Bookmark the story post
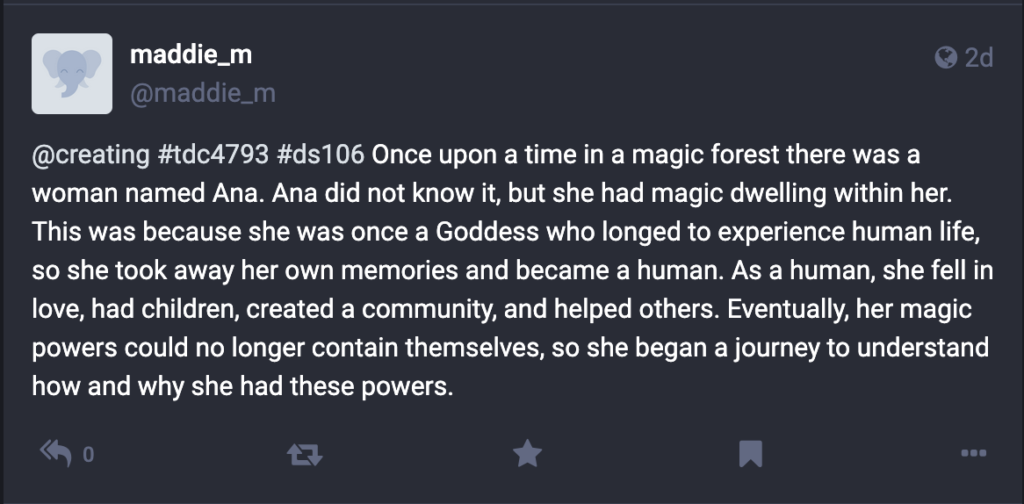The image size is (1024, 504). tap(750, 455)
